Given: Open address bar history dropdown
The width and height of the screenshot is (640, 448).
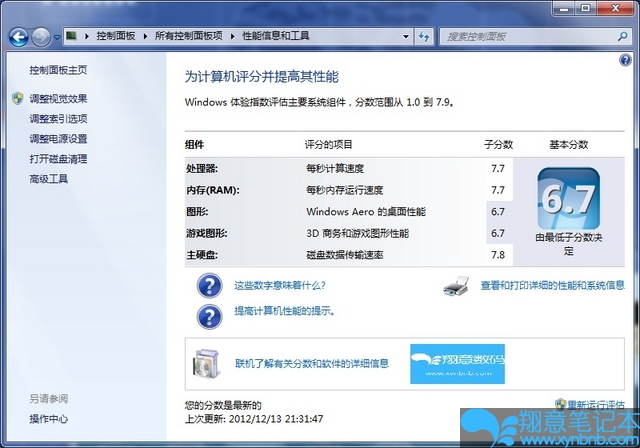Looking at the screenshot, I should click(406, 36).
